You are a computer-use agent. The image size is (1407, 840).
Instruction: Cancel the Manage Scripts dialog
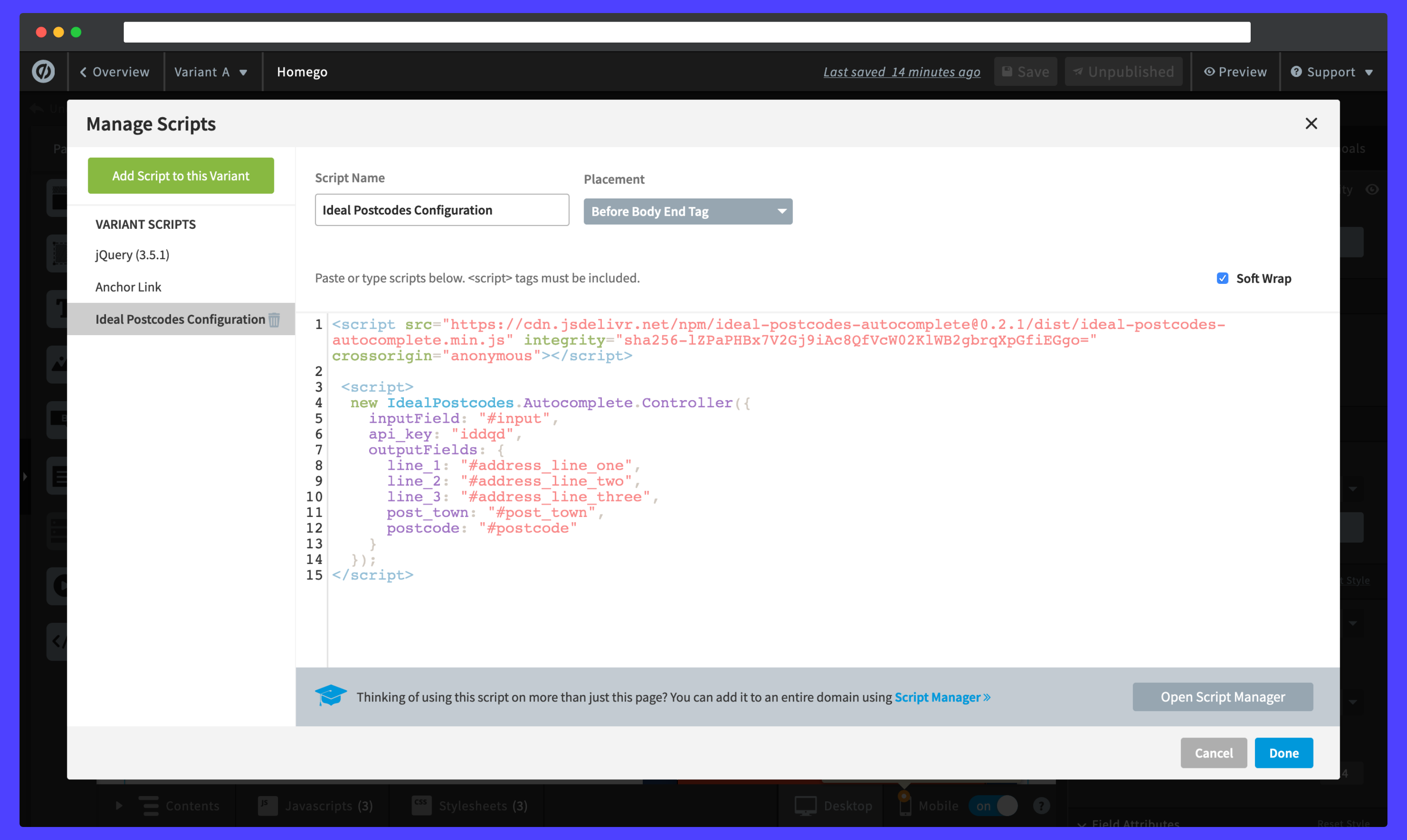[x=1213, y=753]
